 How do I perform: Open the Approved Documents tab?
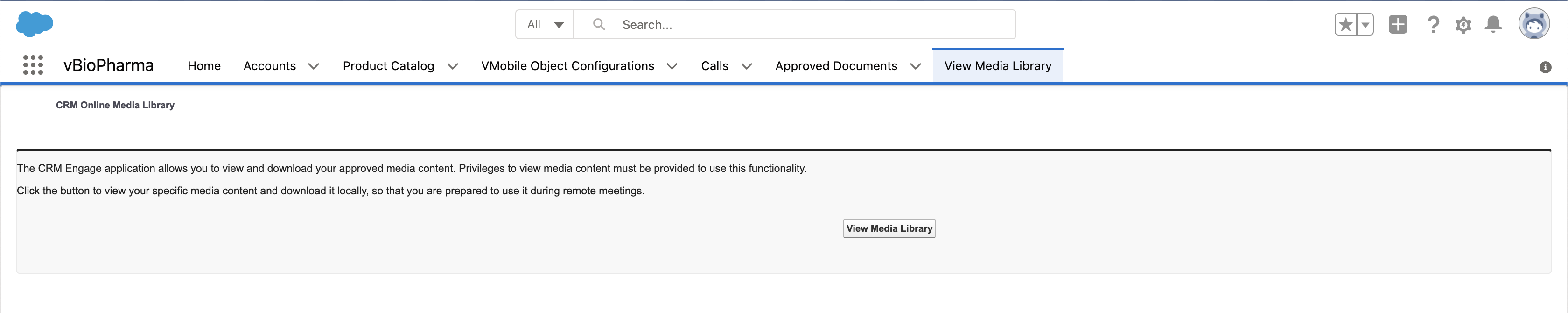coord(836,66)
